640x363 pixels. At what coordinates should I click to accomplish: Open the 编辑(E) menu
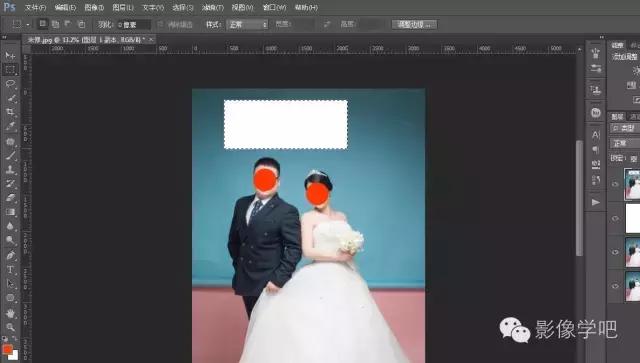tap(65, 7)
